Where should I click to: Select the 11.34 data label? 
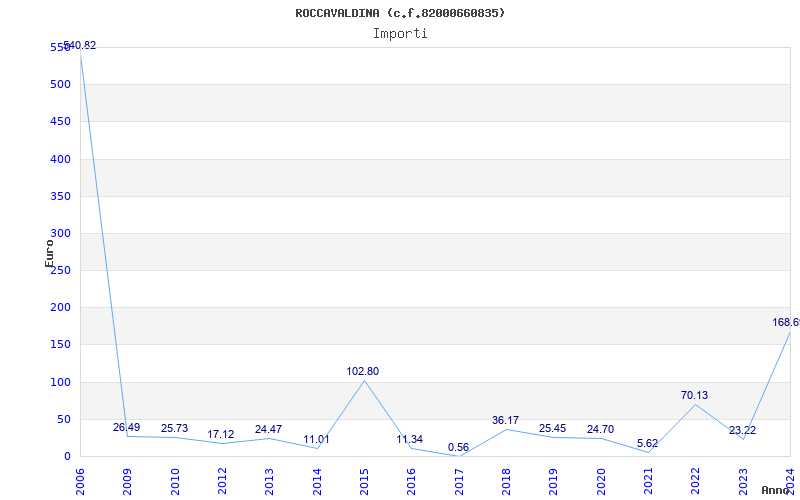[410, 439]
